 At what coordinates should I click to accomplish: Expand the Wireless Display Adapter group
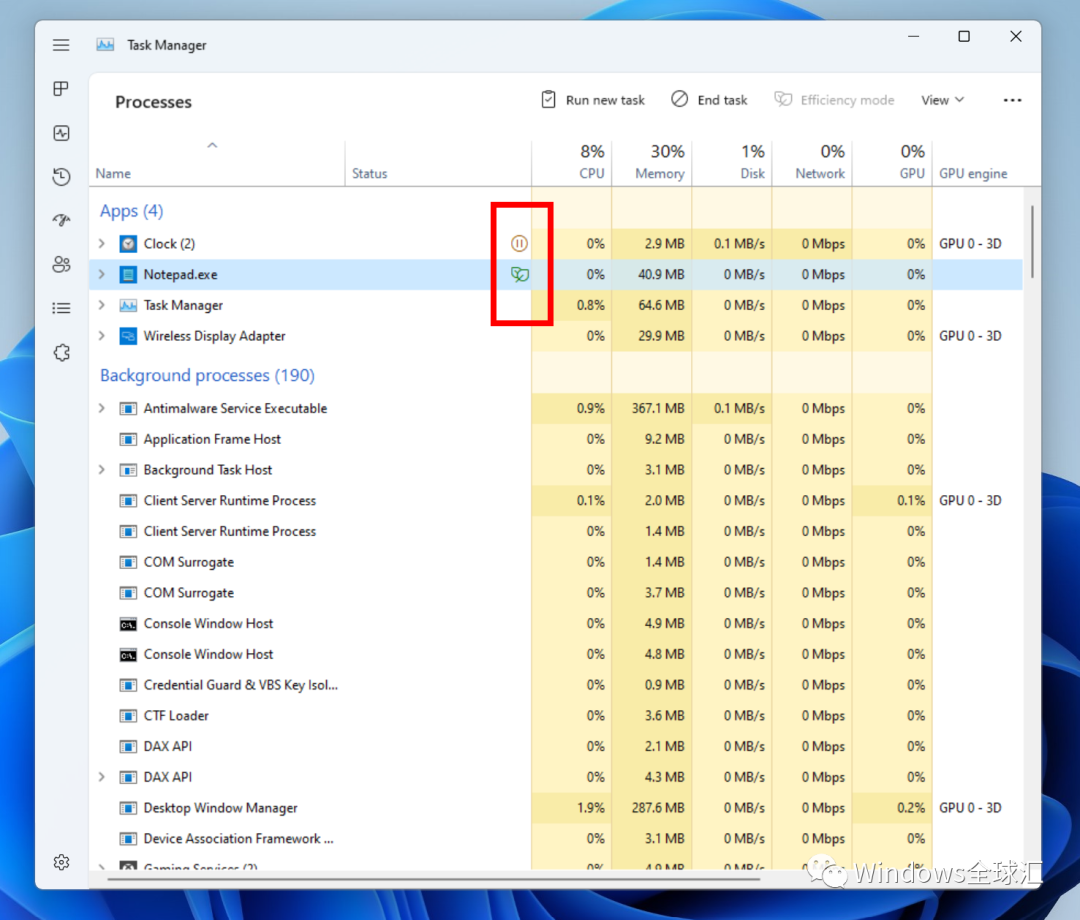click(102, 336)
